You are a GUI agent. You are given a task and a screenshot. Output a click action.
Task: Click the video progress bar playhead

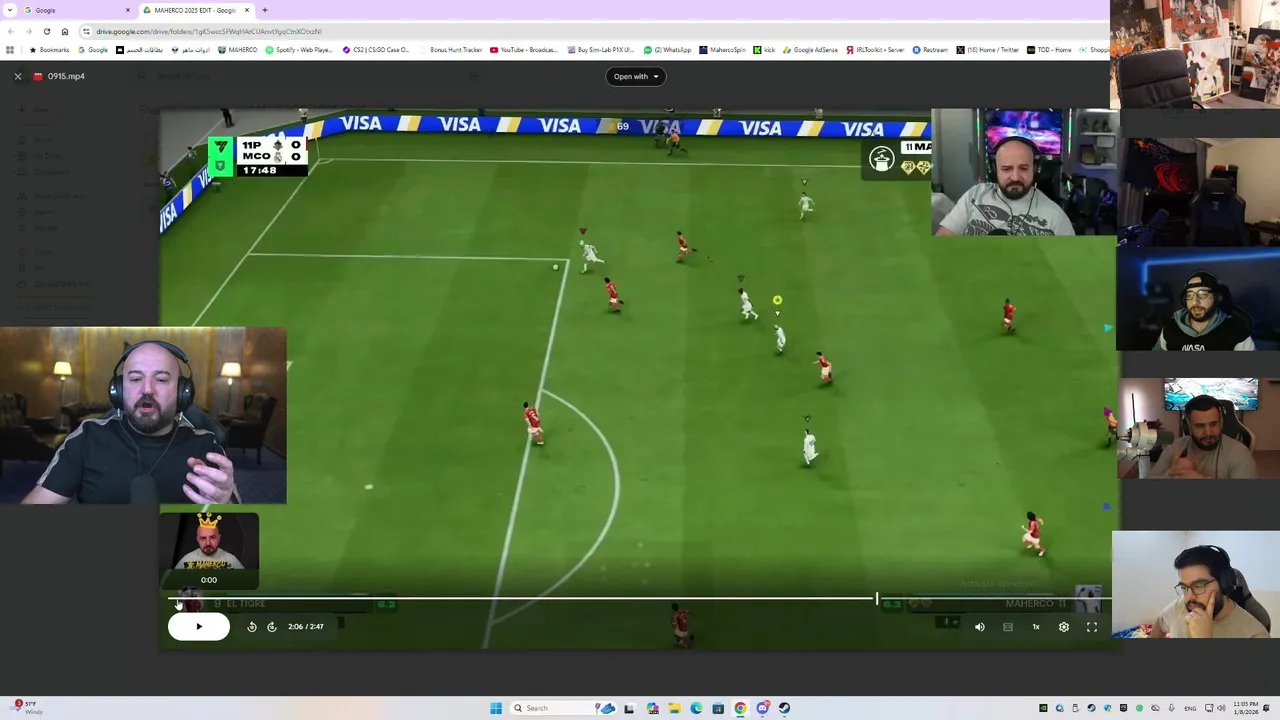[x=877, y=598]
